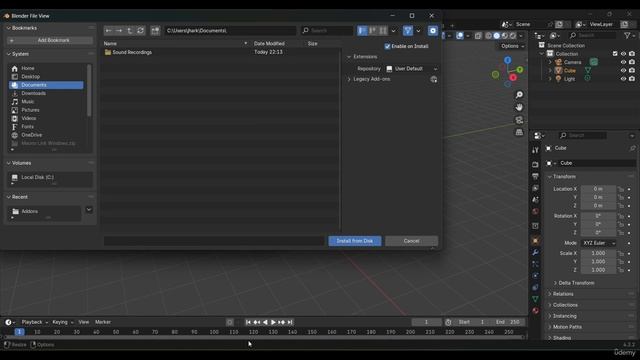This screenshot has height=360, width=640.
Task: Open filter settings dropdown arrow
Action: coord(418,31)
